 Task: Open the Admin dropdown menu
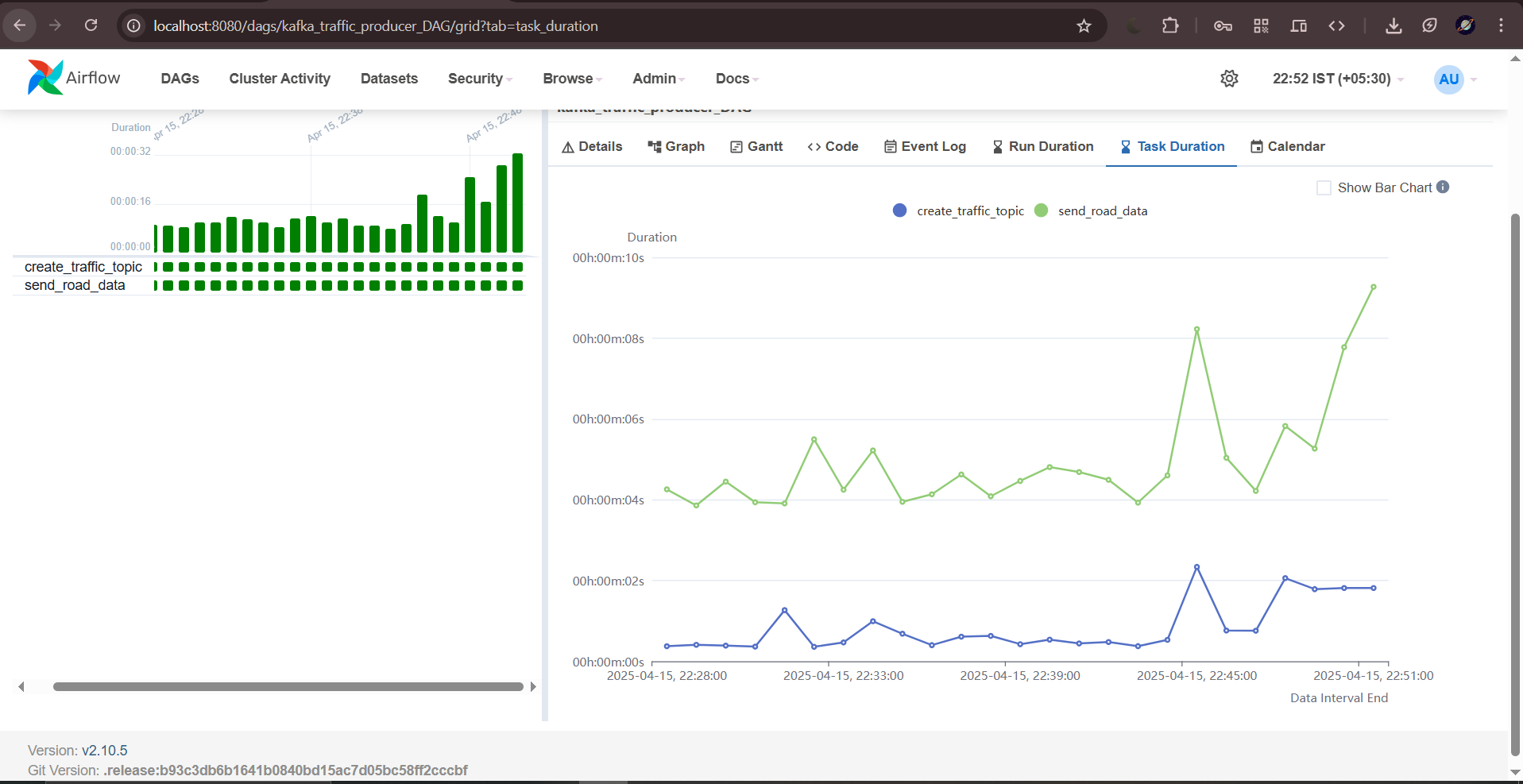pos(656,79)
